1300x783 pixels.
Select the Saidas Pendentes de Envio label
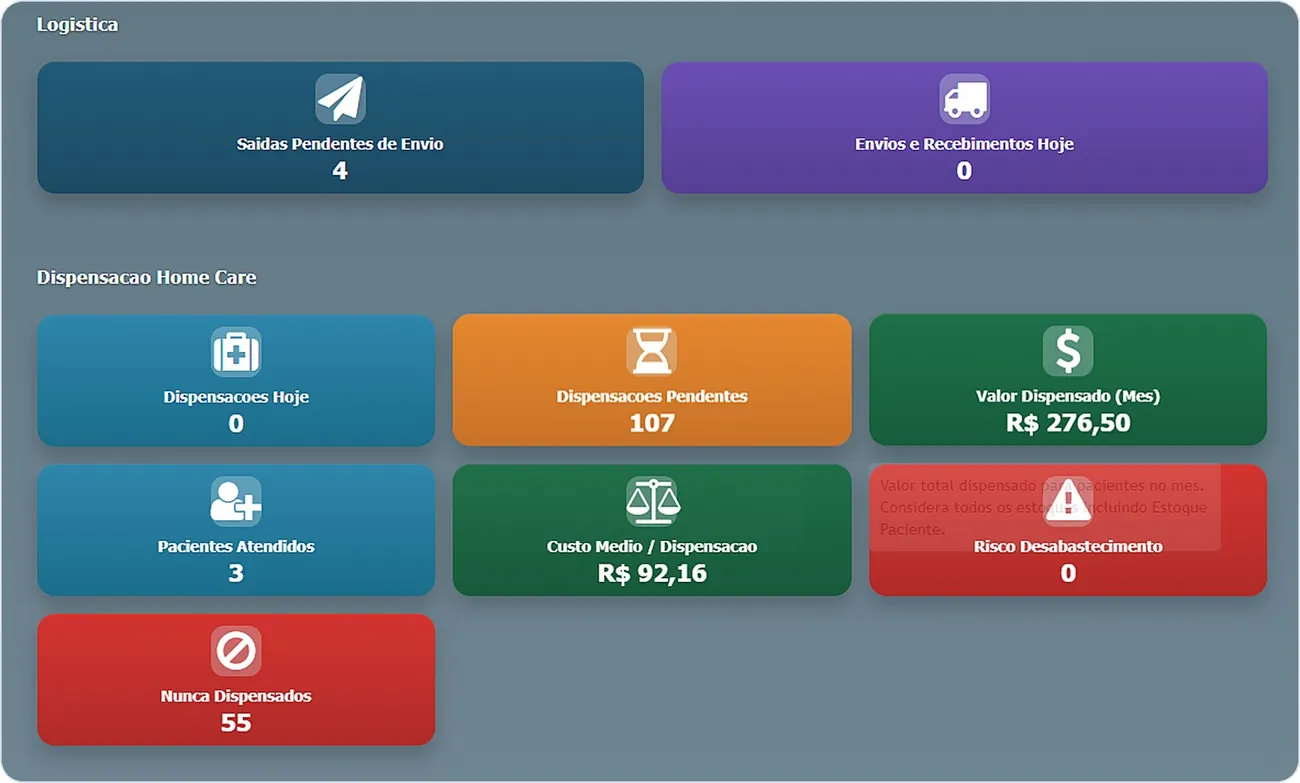tap(340, 144)
